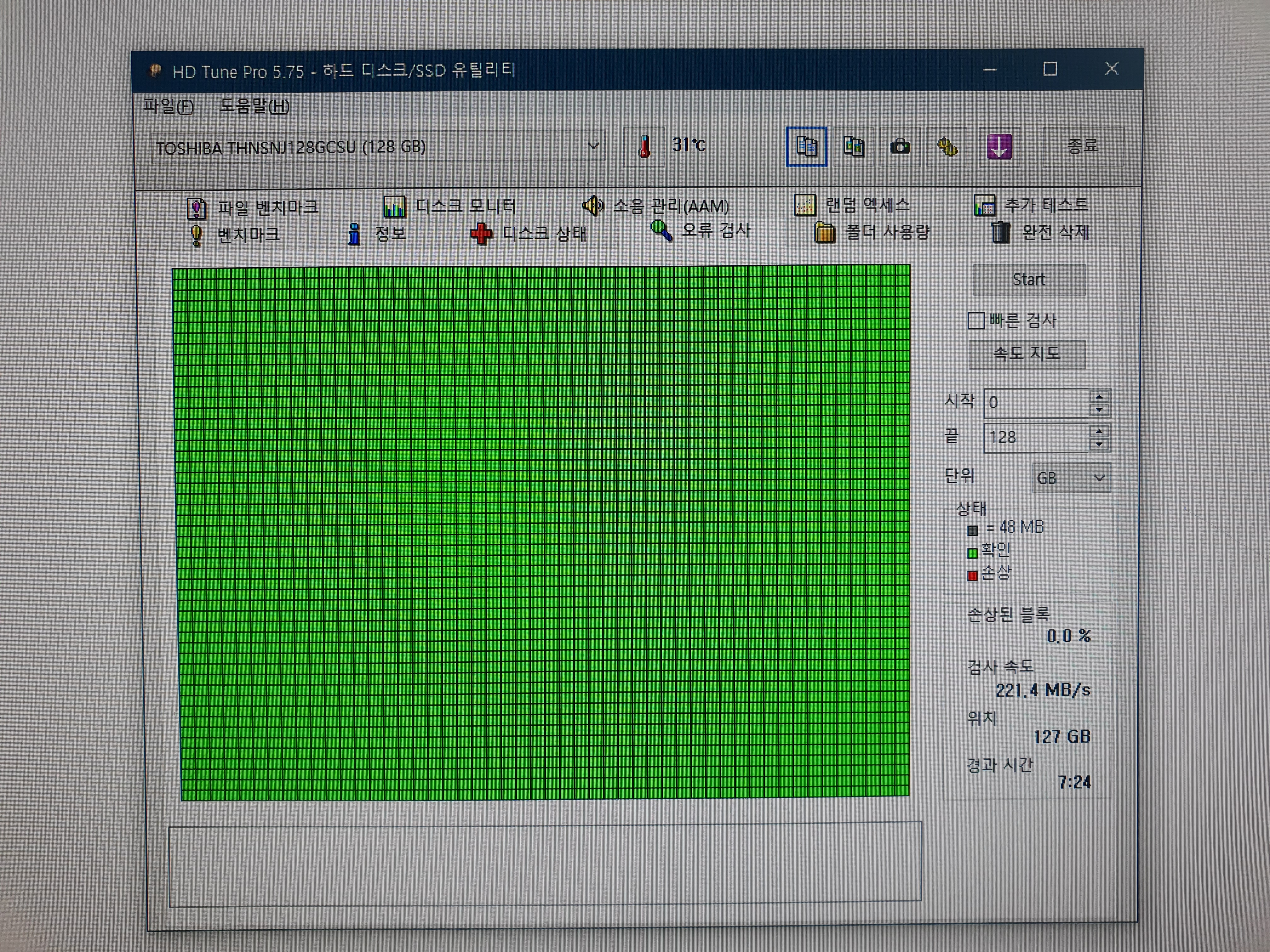The width and height of the screenshot is (1270, 952).
Task: Click the HD Tune Pro title bar icon
Action: click(155, 71)
